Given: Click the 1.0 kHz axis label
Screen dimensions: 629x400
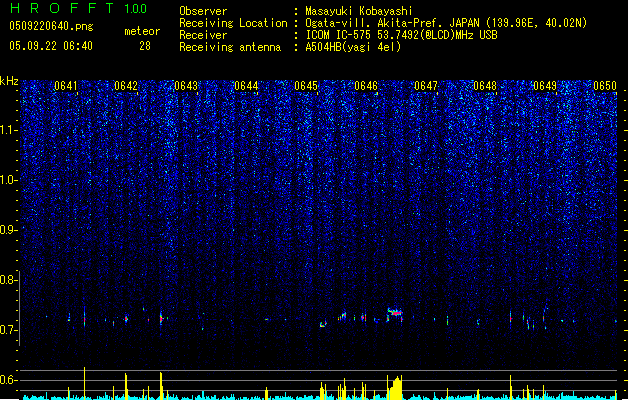Looking at the screenshot, I should (x=9, y=180).
